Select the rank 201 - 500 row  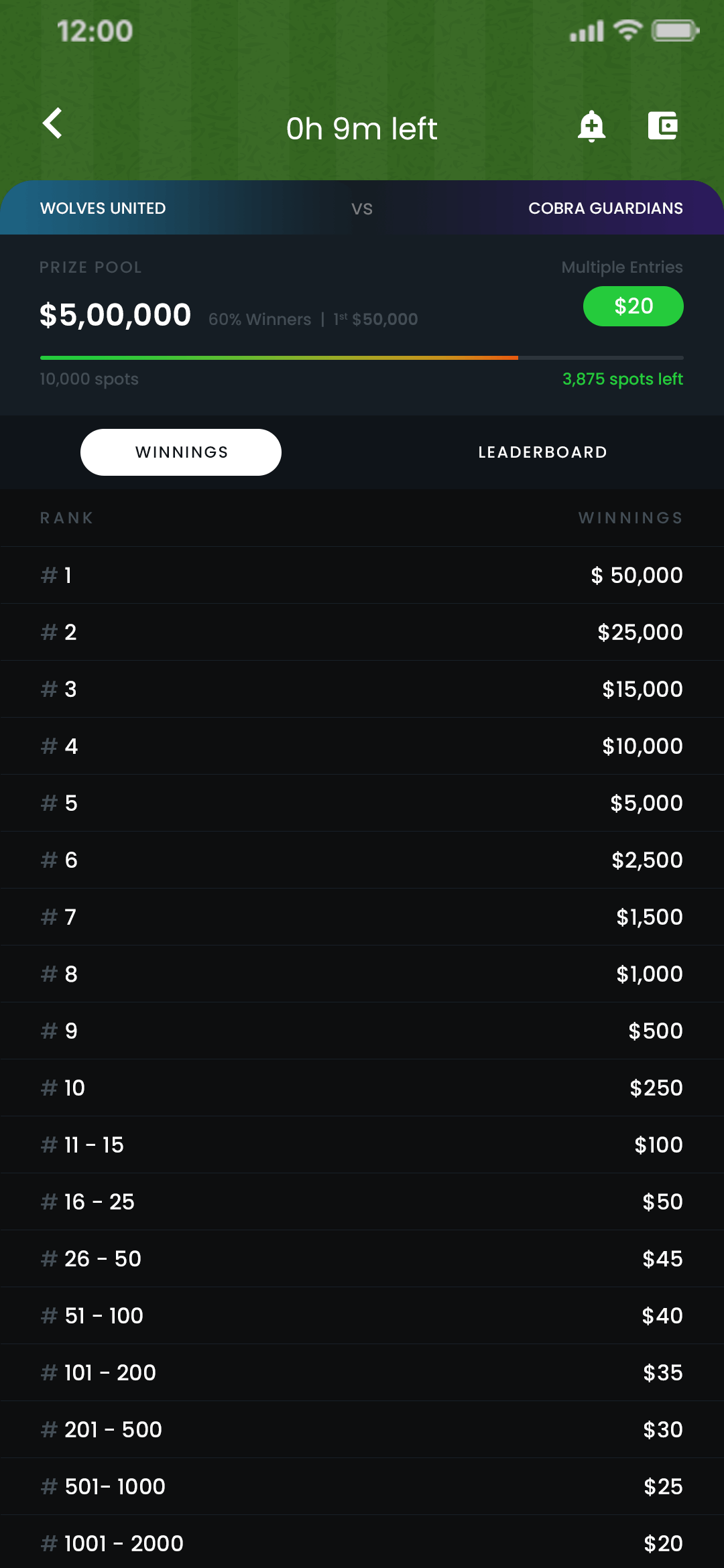tap(362, 1429)
